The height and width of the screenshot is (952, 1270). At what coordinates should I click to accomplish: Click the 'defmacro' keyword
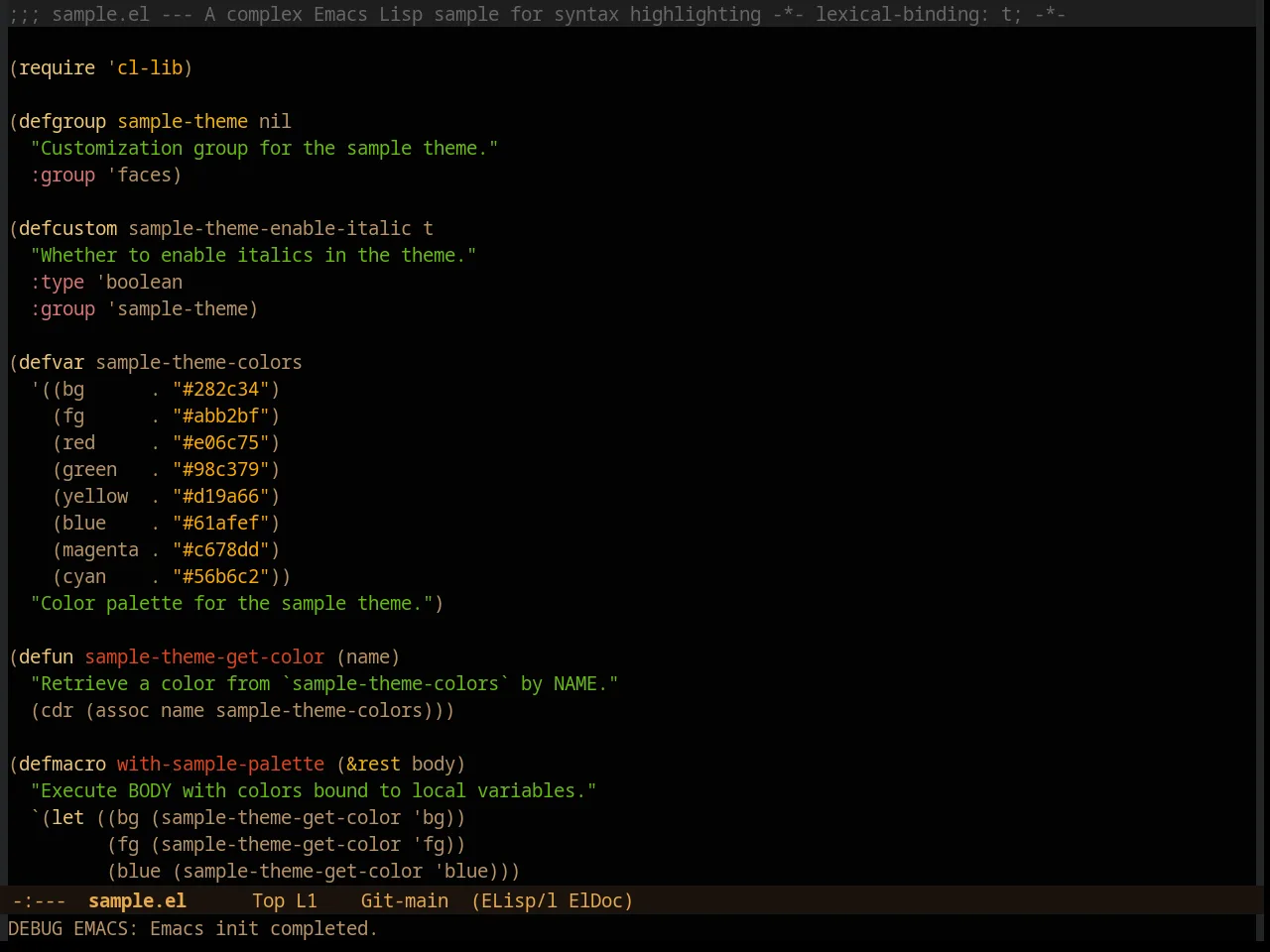[x=63, y=764]
